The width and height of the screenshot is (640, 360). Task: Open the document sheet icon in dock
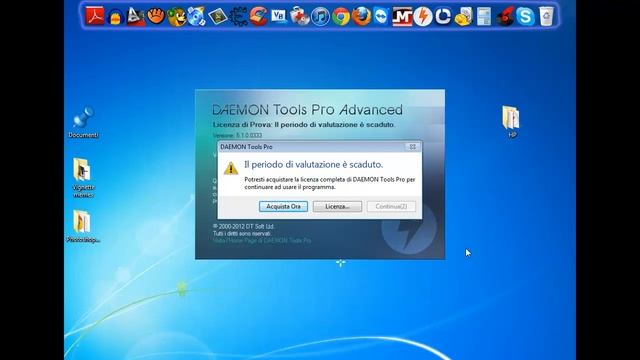pos(484,17)
